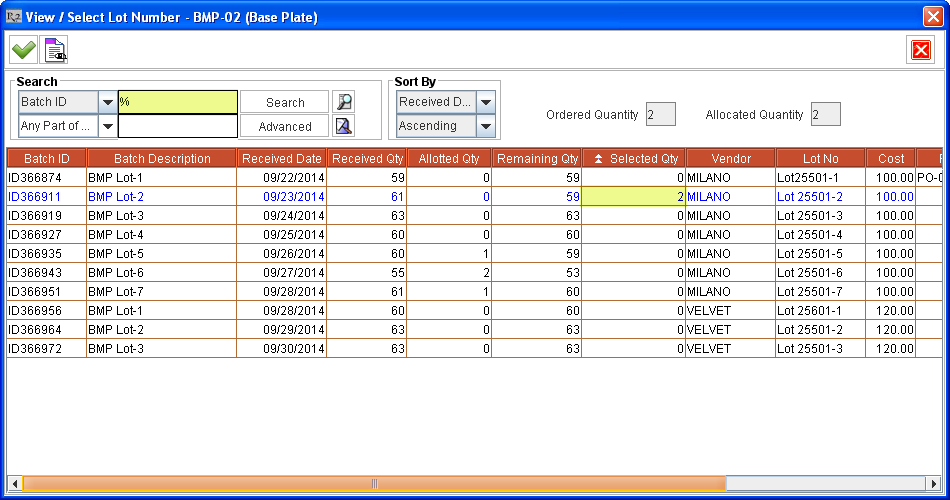Sort by the Received Date column header

click(x=282, y=159)
